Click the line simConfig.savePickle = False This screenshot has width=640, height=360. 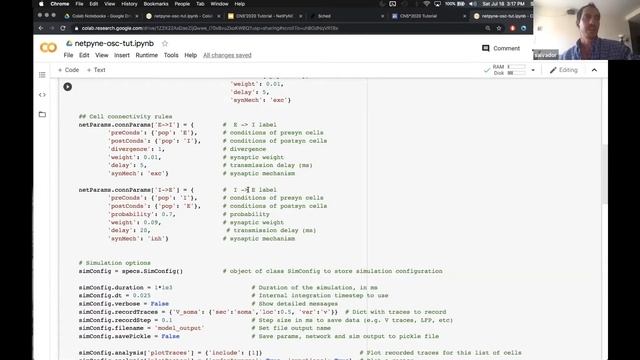pos(129,336)
